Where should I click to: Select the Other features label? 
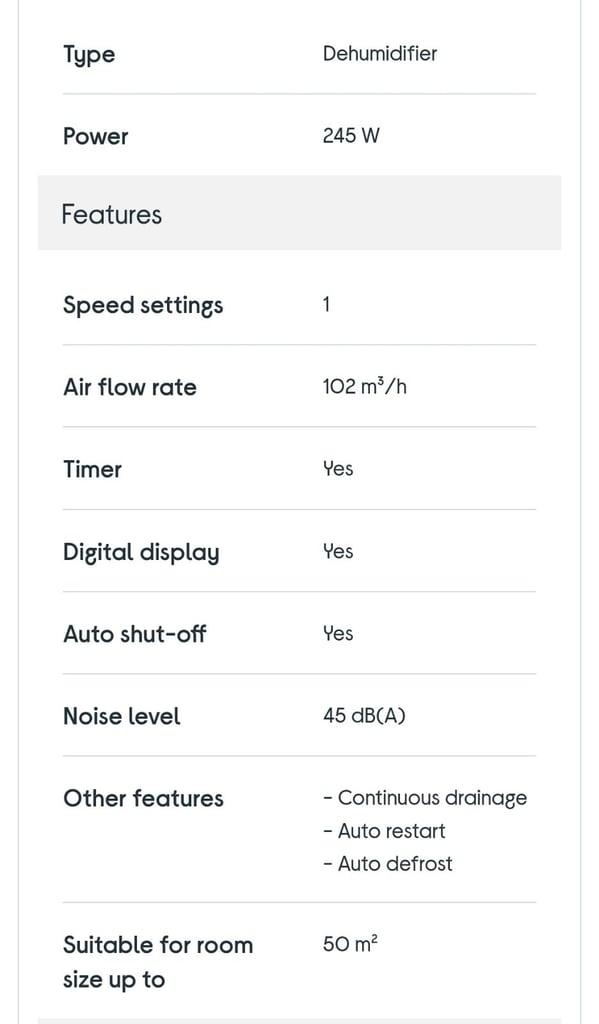click(143, 799)
